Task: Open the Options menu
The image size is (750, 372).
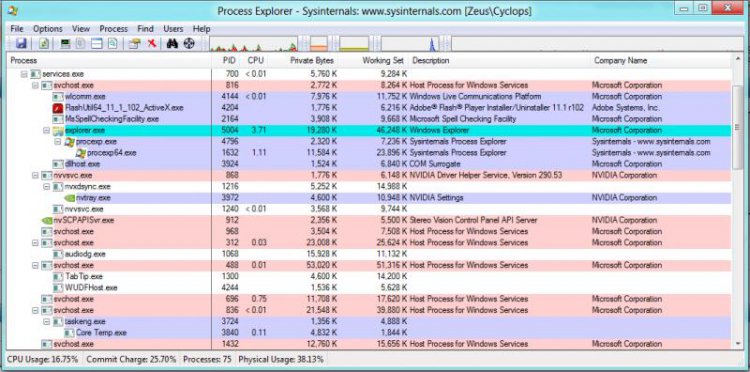Action: [x=48, y=29]
